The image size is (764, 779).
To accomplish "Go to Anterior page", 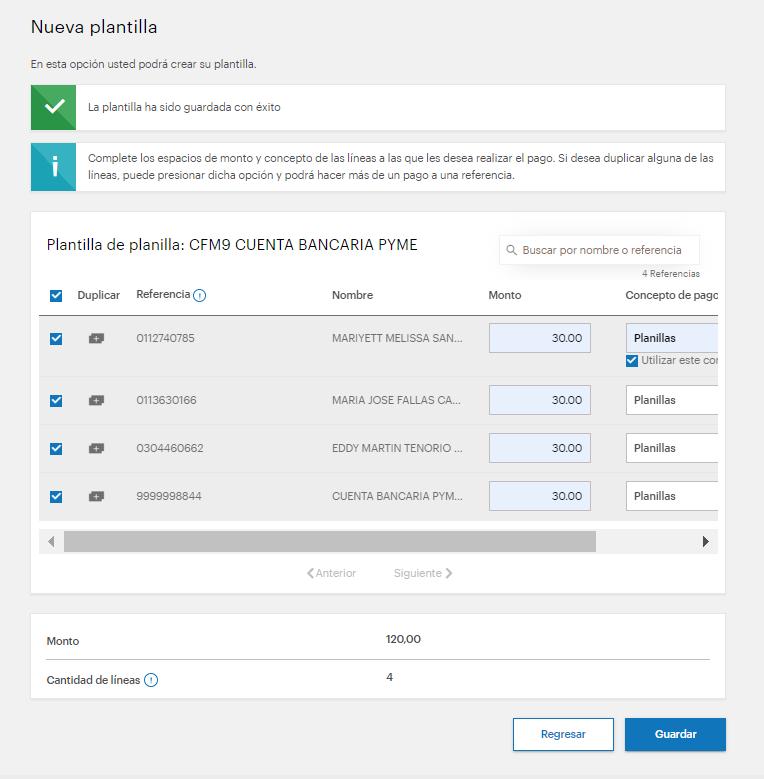I will click(x=331, y=574).
